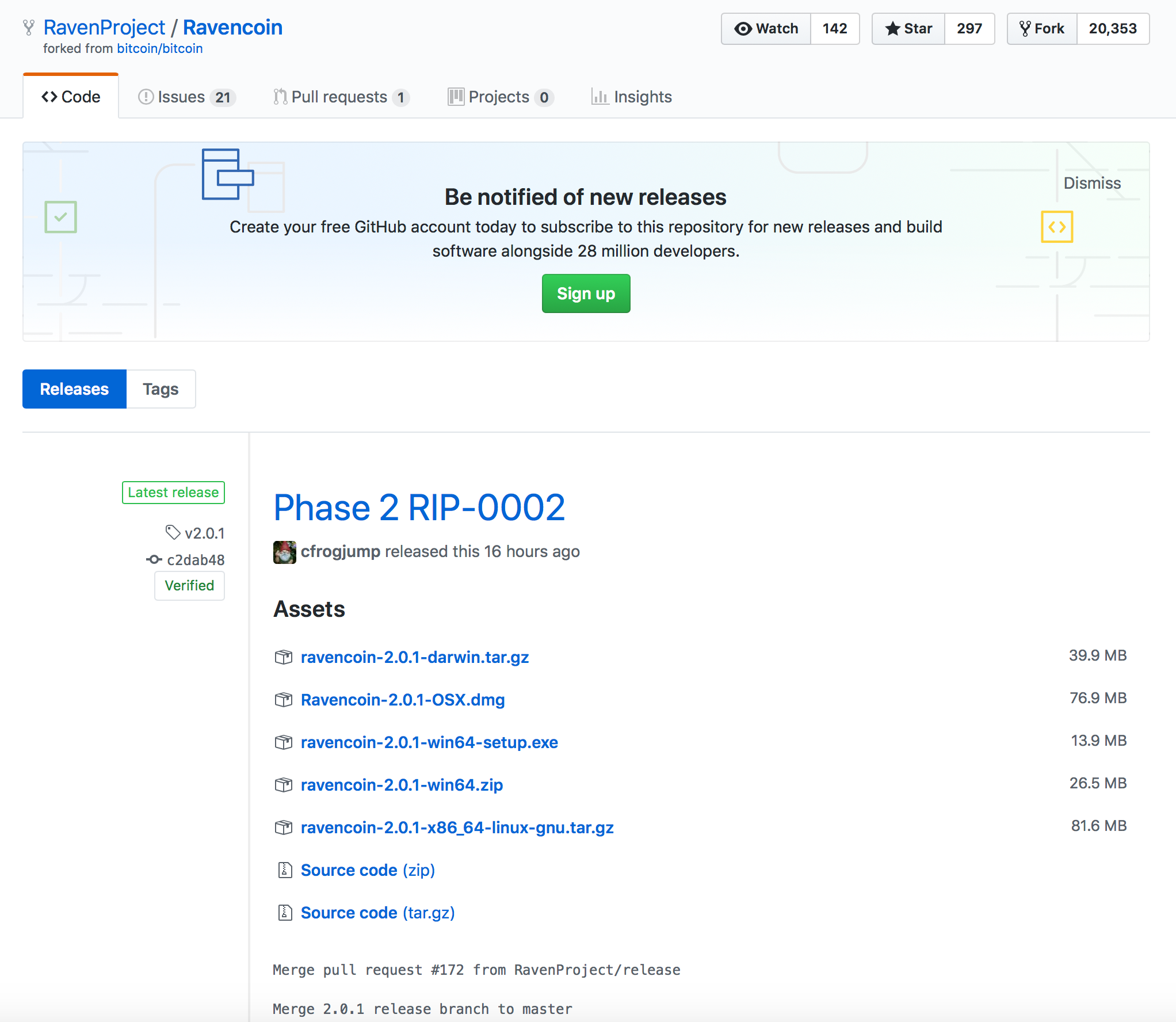Screen dimensions: 1176x1022
Task: Go to bitcoin/bitcoin parent repository
Action: point(159,48)
